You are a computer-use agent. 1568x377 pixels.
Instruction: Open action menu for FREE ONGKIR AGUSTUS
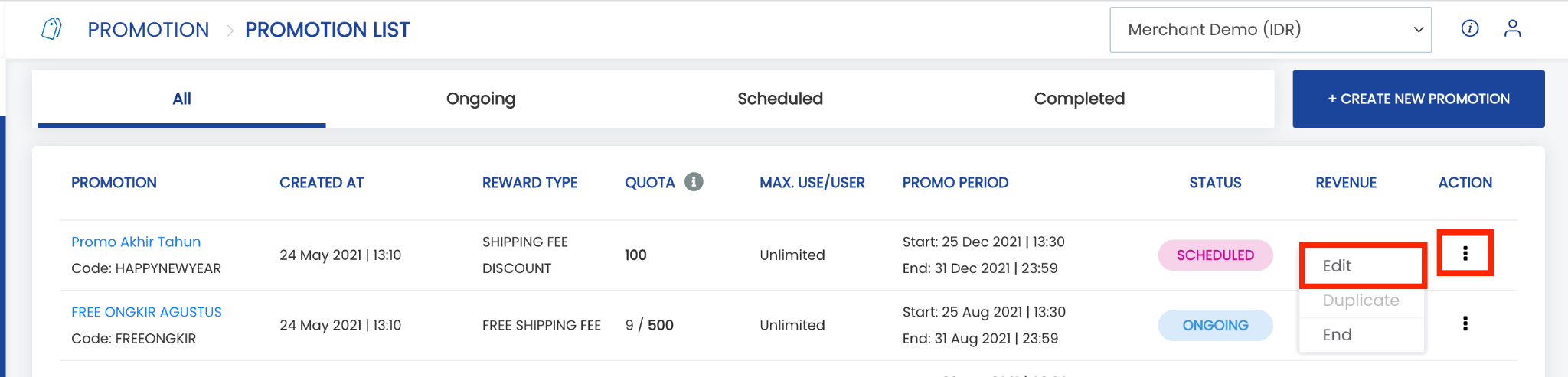pyautogui.click(x=1465, y=323)
